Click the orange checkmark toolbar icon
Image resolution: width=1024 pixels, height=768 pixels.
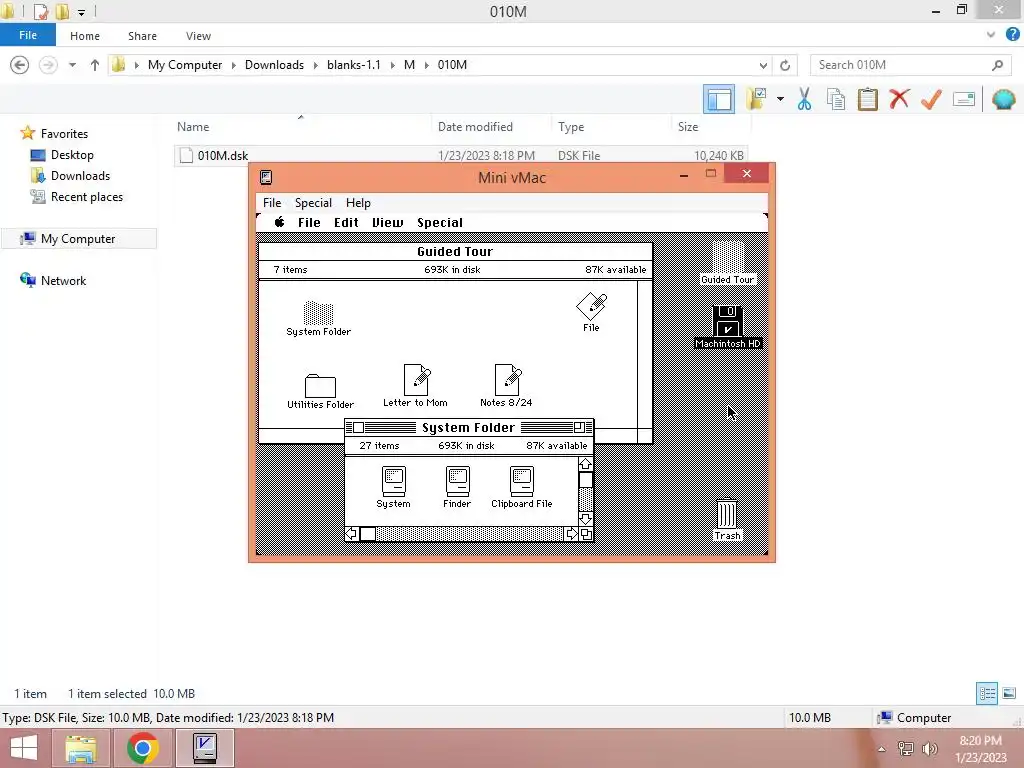[x=931, y=99]
